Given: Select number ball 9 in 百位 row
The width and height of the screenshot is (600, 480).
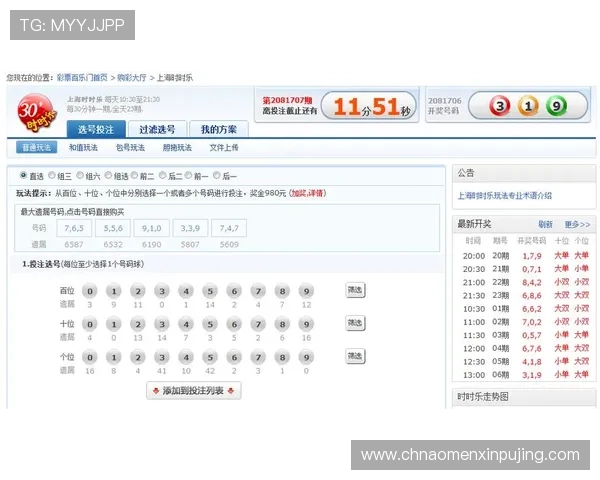Looking at the screenshot, I should click(307, 291).
